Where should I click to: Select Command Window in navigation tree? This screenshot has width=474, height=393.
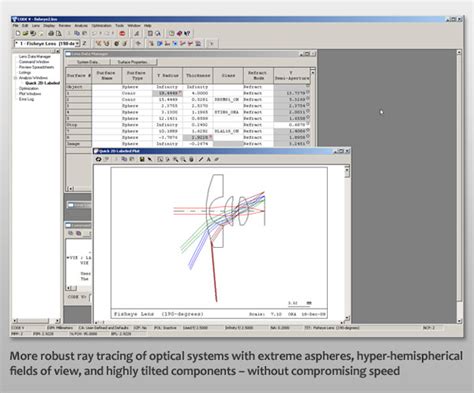coord(34,62)
